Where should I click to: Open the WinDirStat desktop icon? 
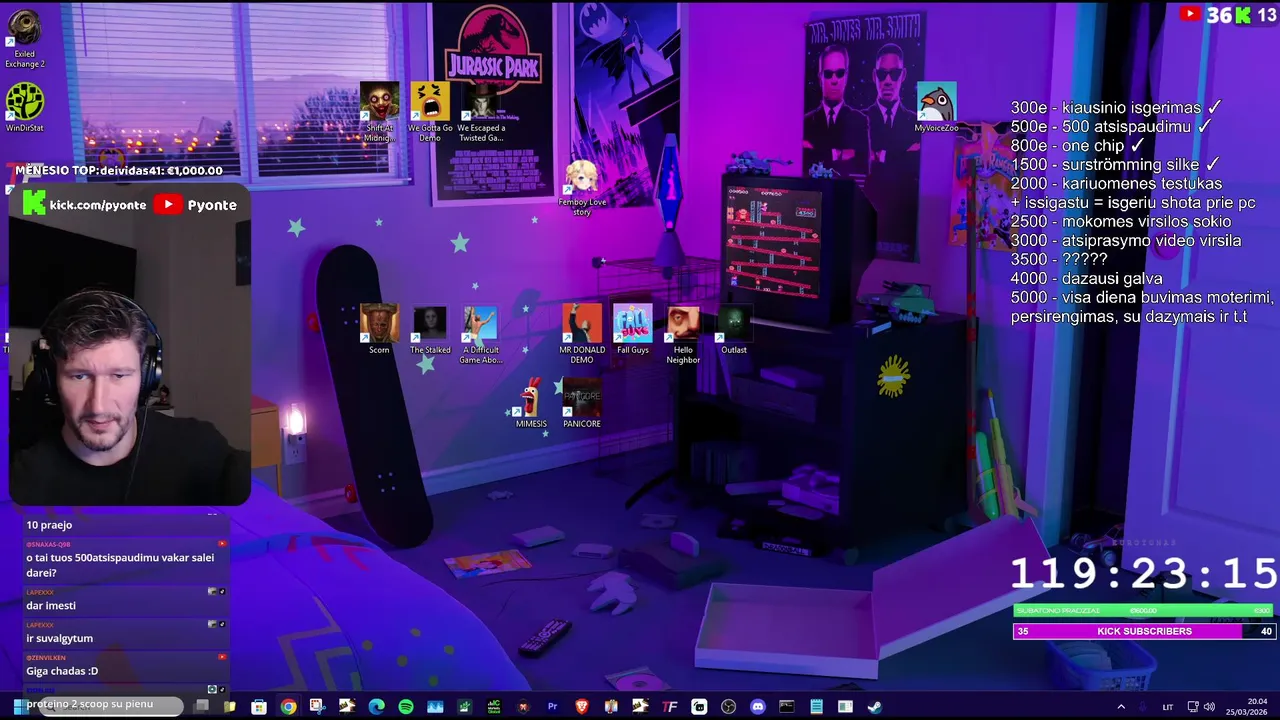25,108
